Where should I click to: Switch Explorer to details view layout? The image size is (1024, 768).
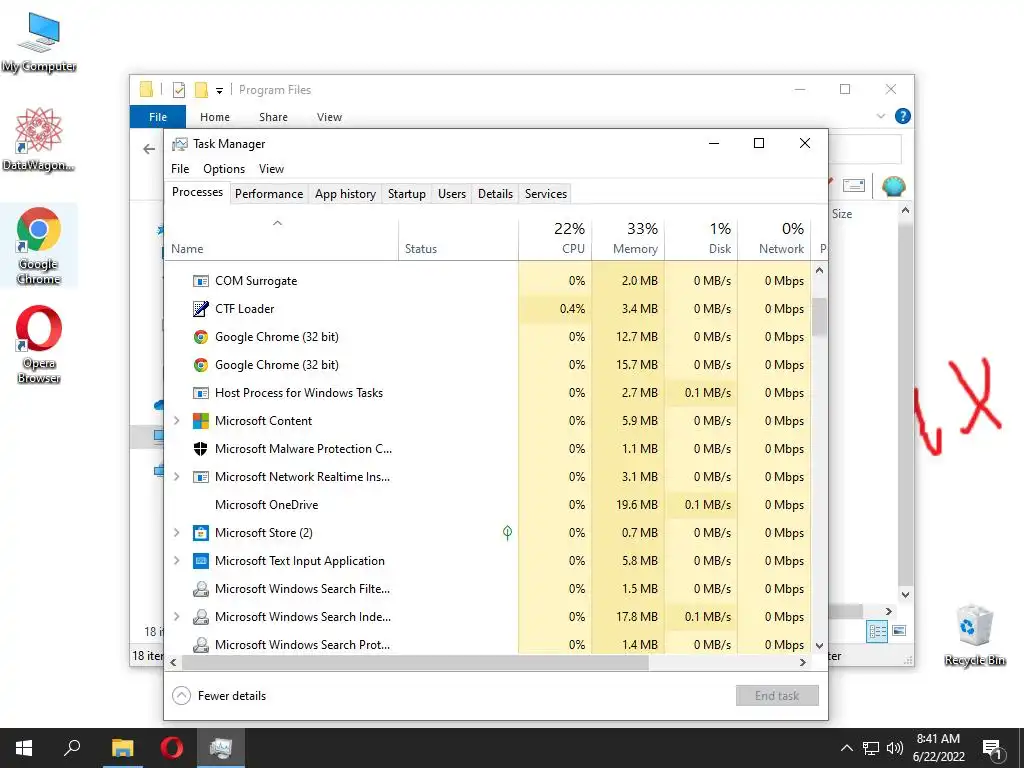876,631
